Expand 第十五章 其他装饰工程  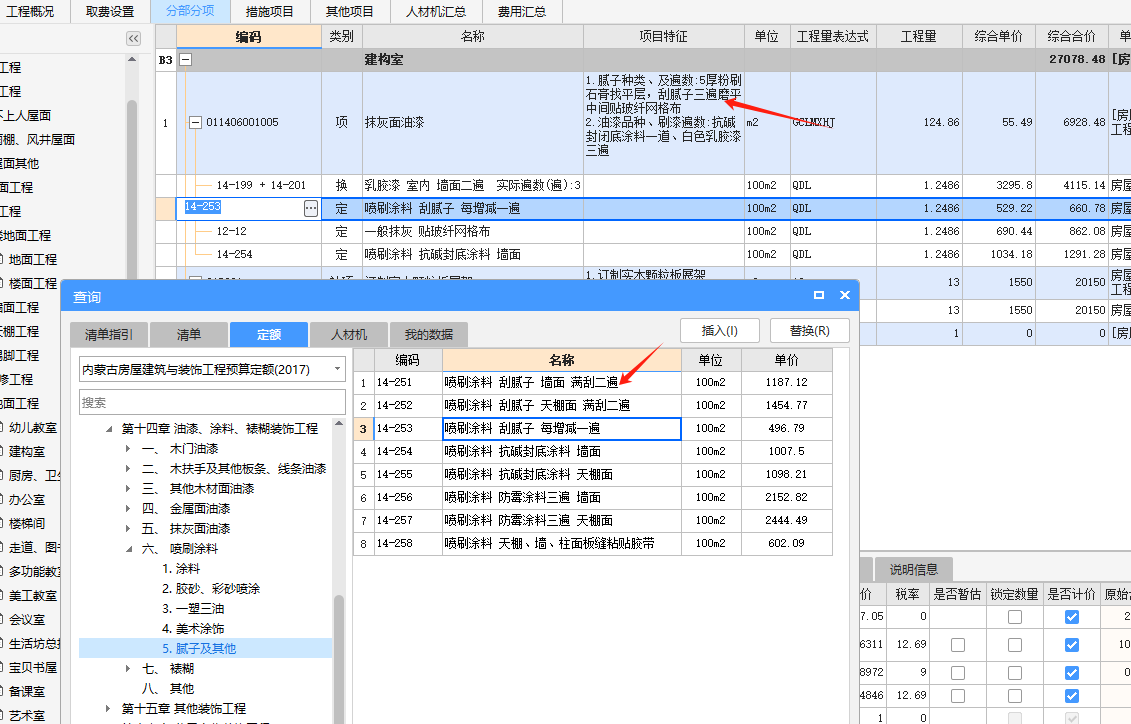109,709
